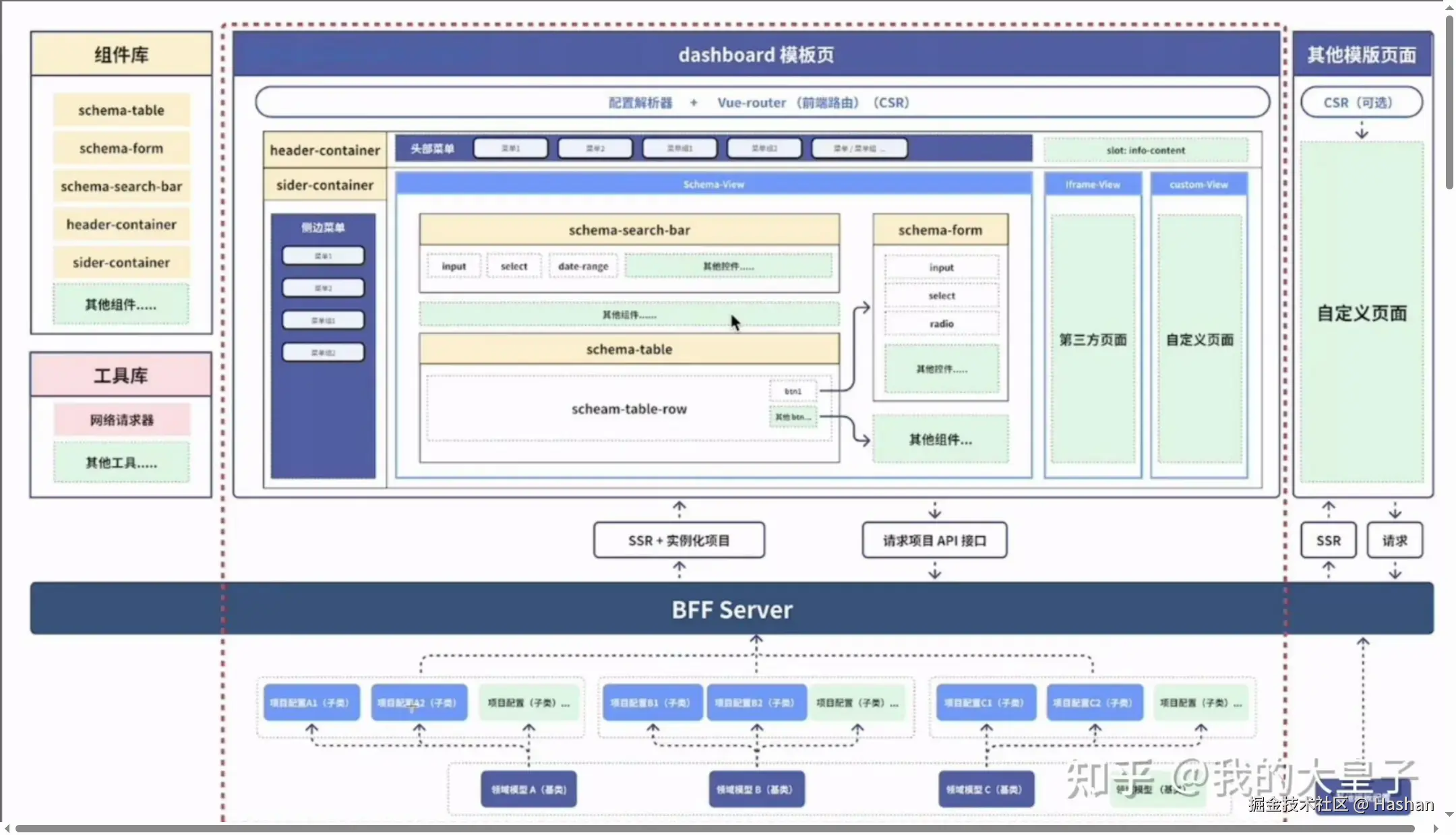Select the iframe-View tab header
Viewport: 1456px width, 835px height.
(1092, 184)
